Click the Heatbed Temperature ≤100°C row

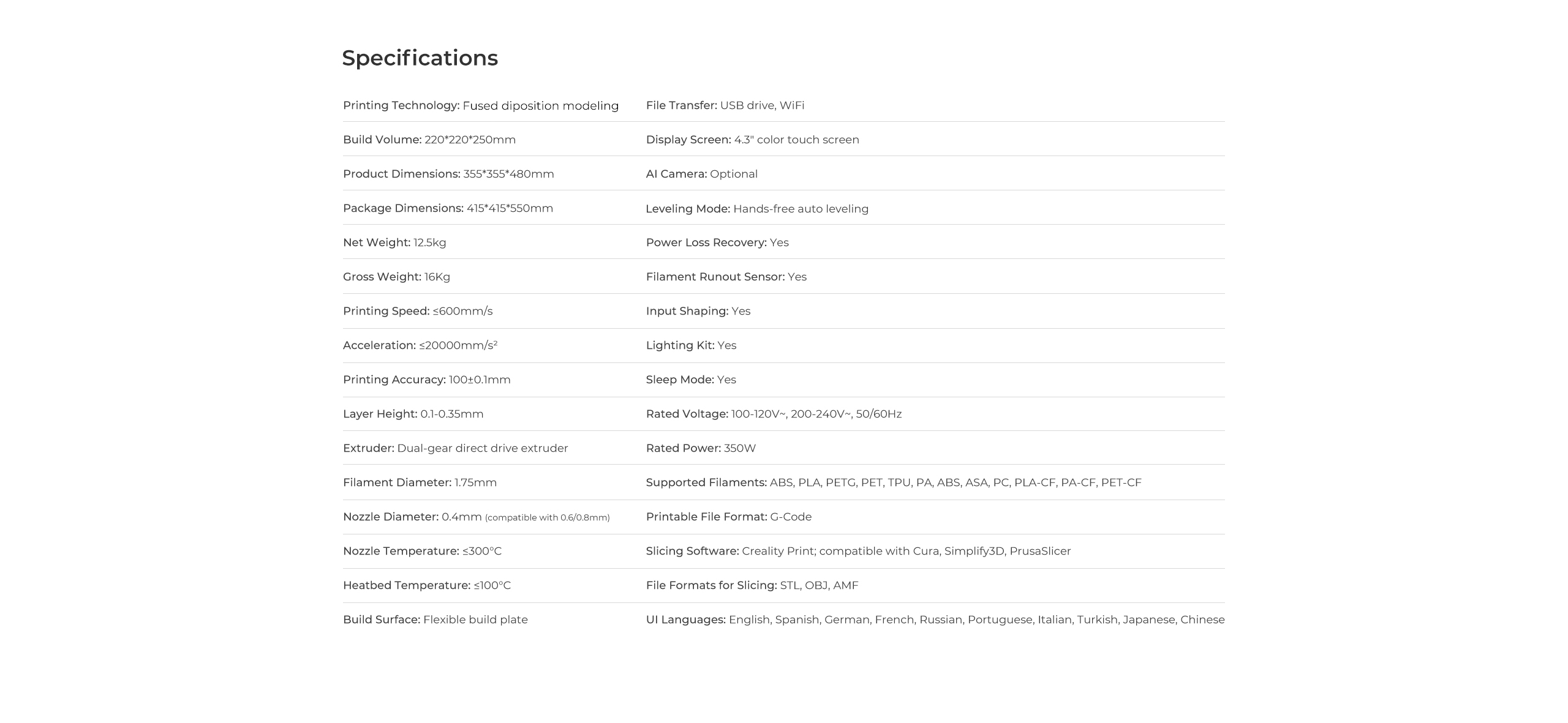pyautogui.click(x=426, y=585)
